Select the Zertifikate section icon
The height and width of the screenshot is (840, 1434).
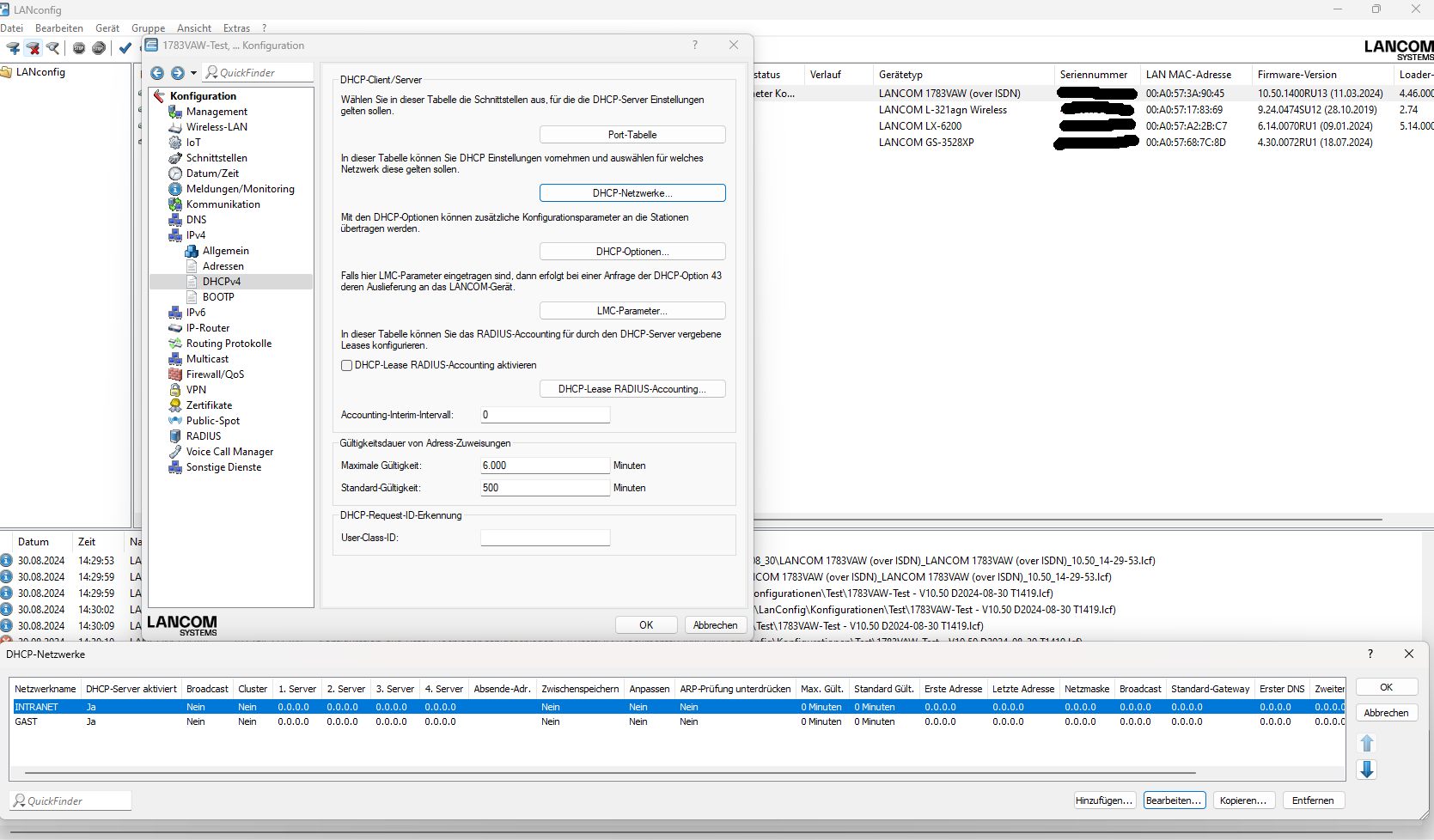click(175, 405)
